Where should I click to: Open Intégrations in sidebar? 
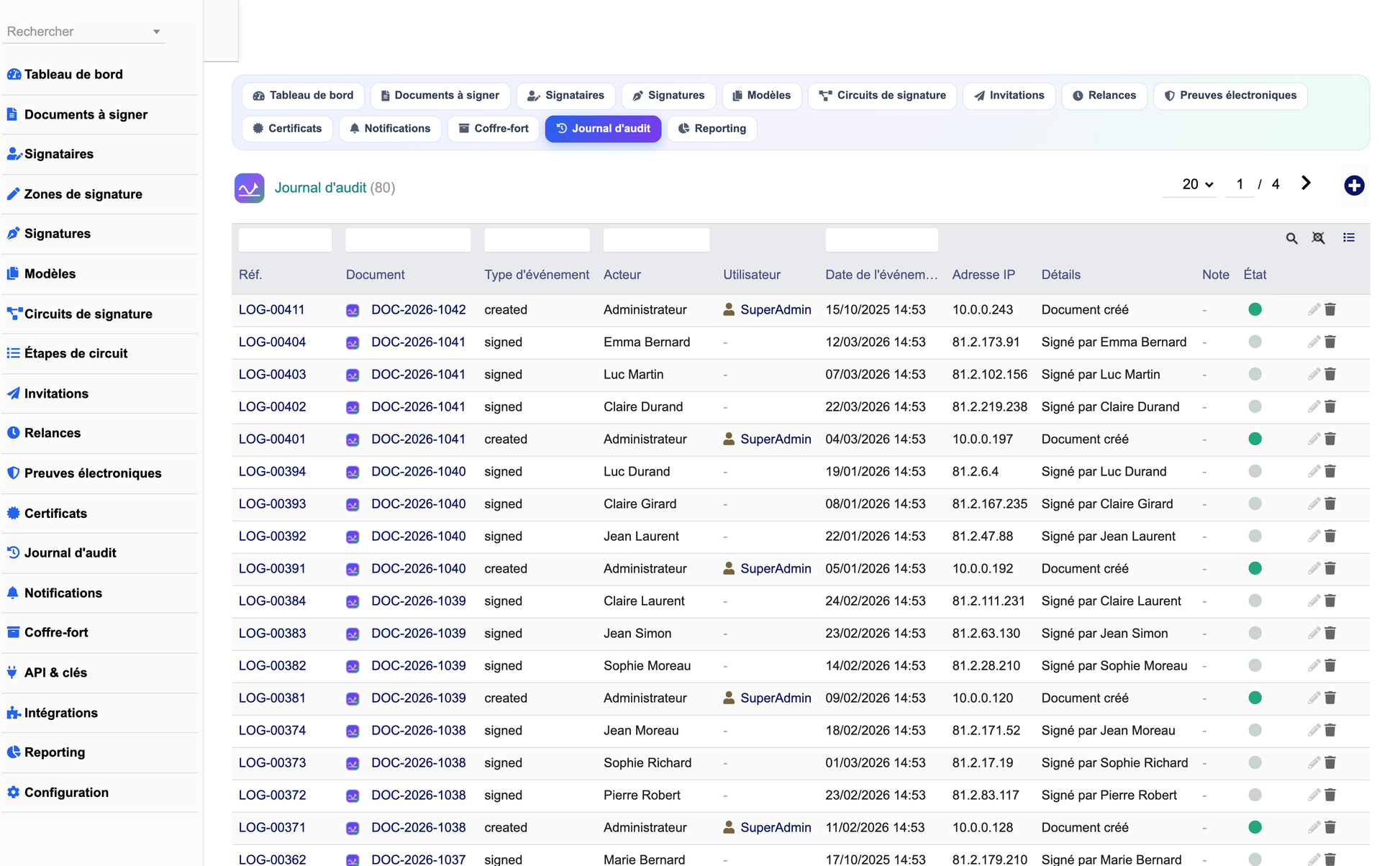(61, 713)
